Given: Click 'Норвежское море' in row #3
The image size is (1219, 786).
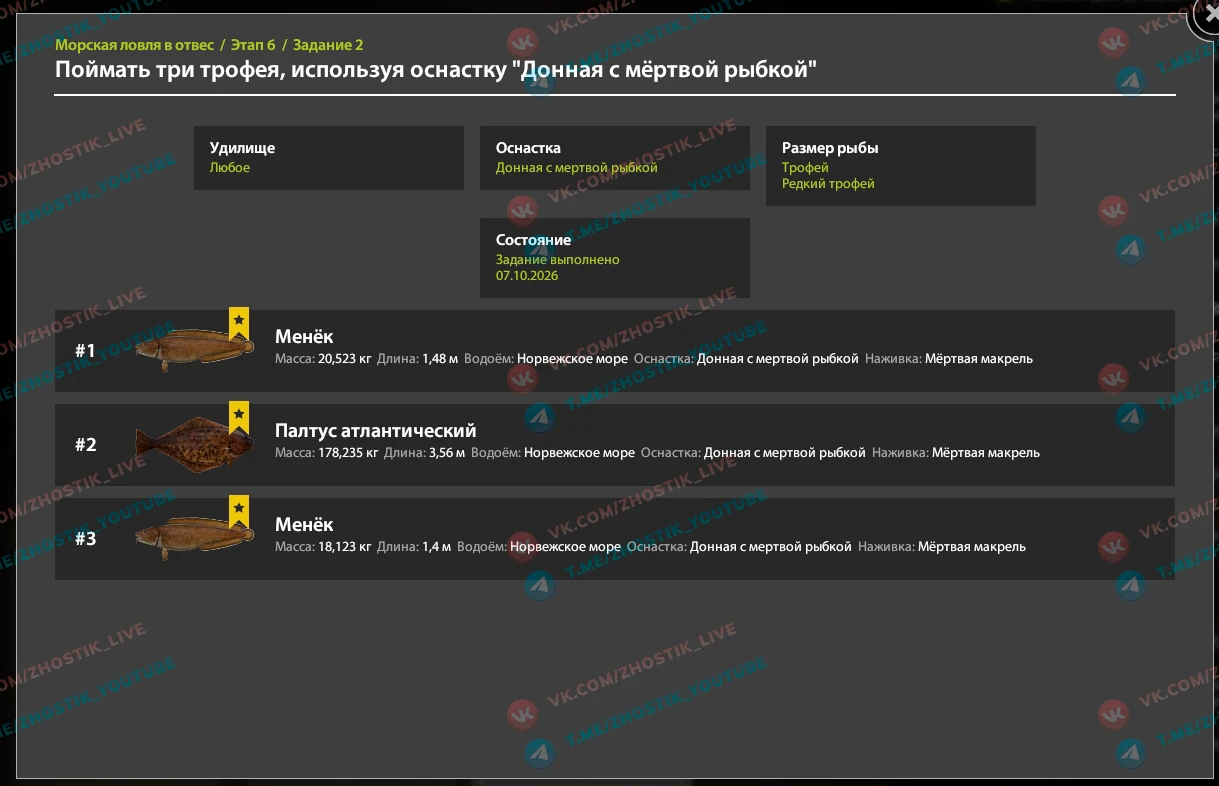Looking at the screenshot, I should (x=565, y=546).
